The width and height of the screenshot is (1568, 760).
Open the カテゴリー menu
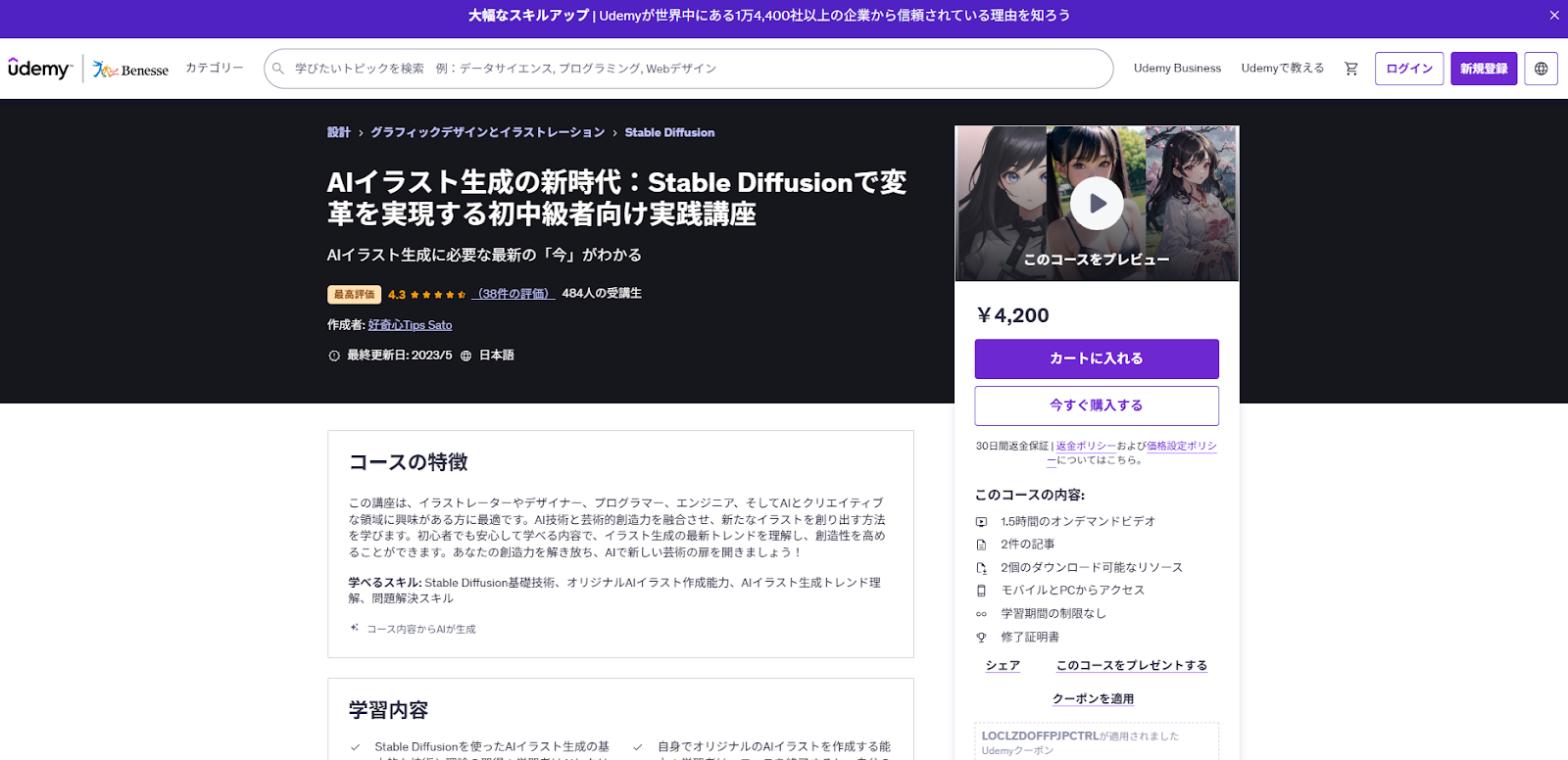215,69
